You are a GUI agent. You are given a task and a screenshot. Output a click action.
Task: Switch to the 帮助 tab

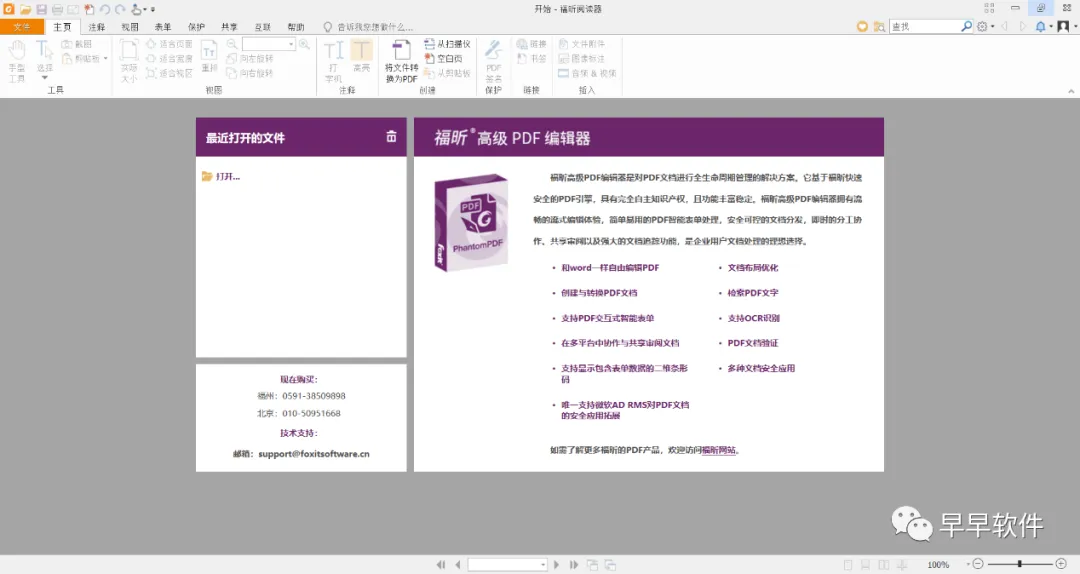coord(296,27)
